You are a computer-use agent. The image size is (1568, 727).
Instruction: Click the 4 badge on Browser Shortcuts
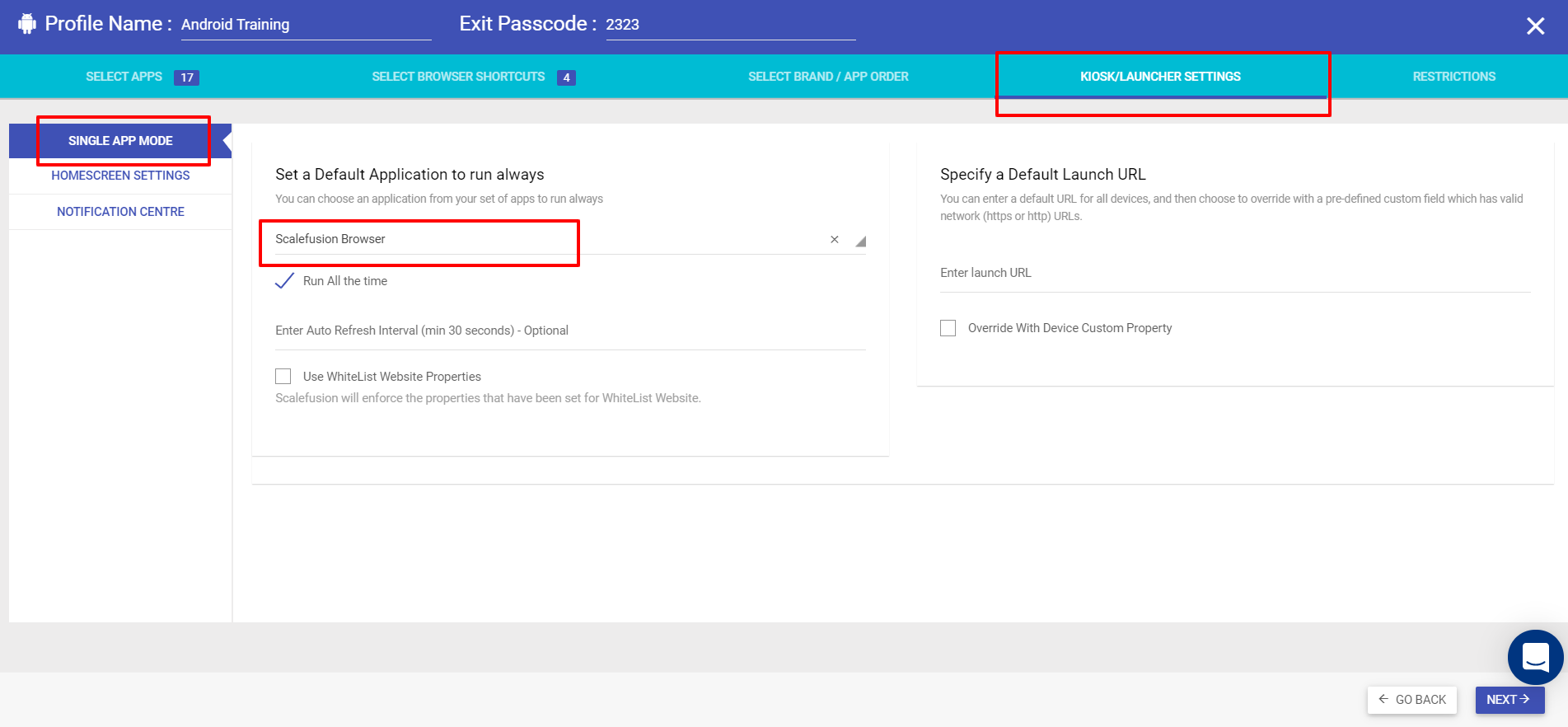click(566, 77)
